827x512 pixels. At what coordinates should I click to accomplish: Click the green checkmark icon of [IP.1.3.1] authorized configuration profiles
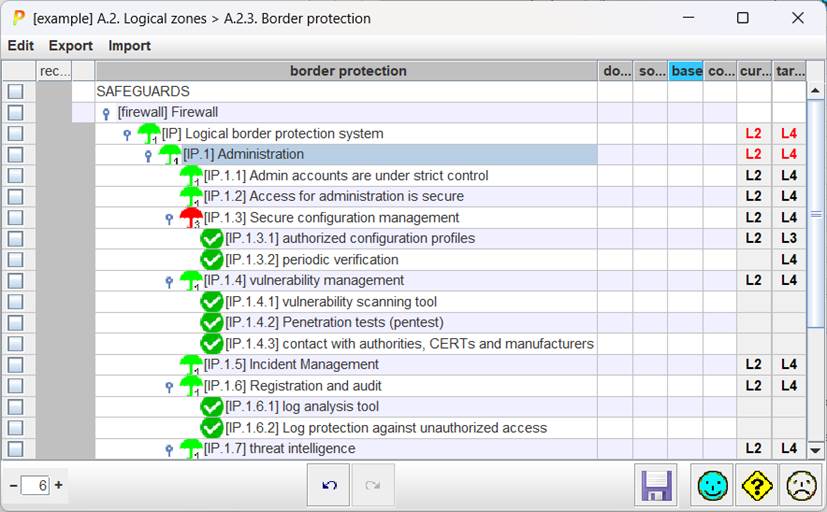click(212, 238)
